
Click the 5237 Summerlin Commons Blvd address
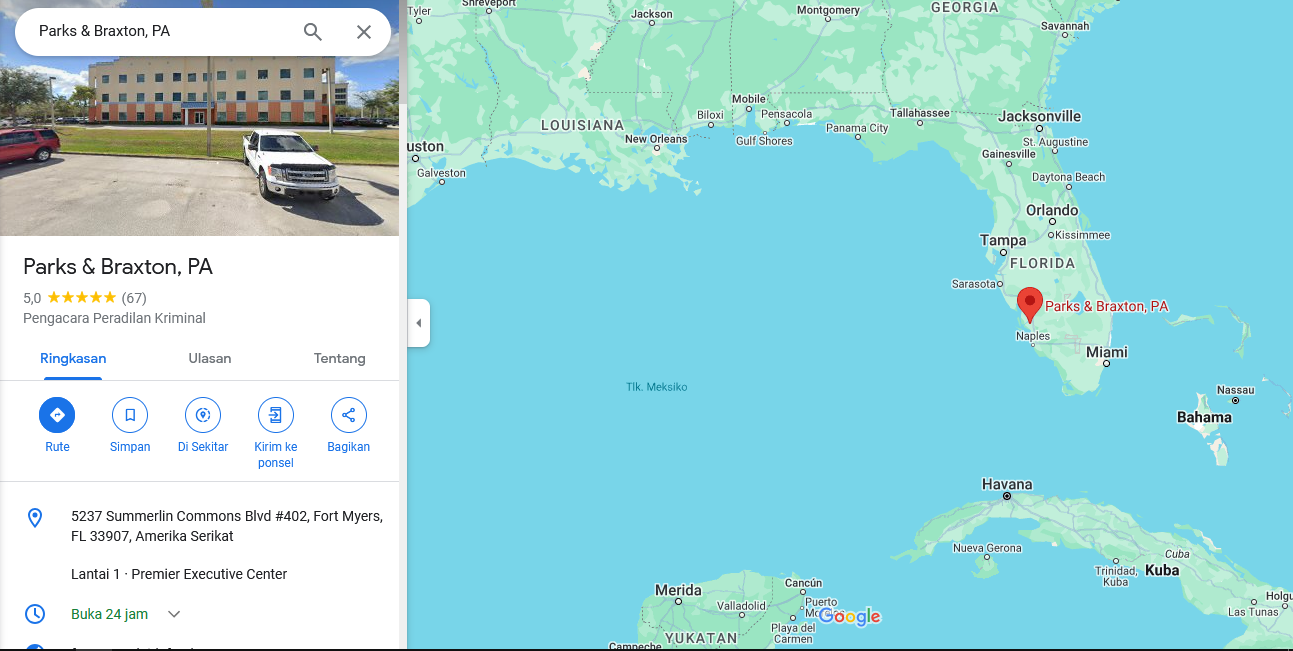pos(227,526)
